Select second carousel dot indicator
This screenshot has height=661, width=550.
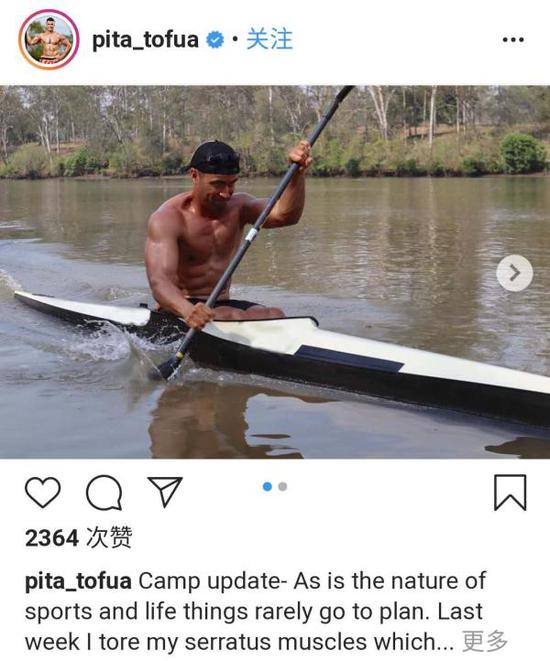point(283,486)
